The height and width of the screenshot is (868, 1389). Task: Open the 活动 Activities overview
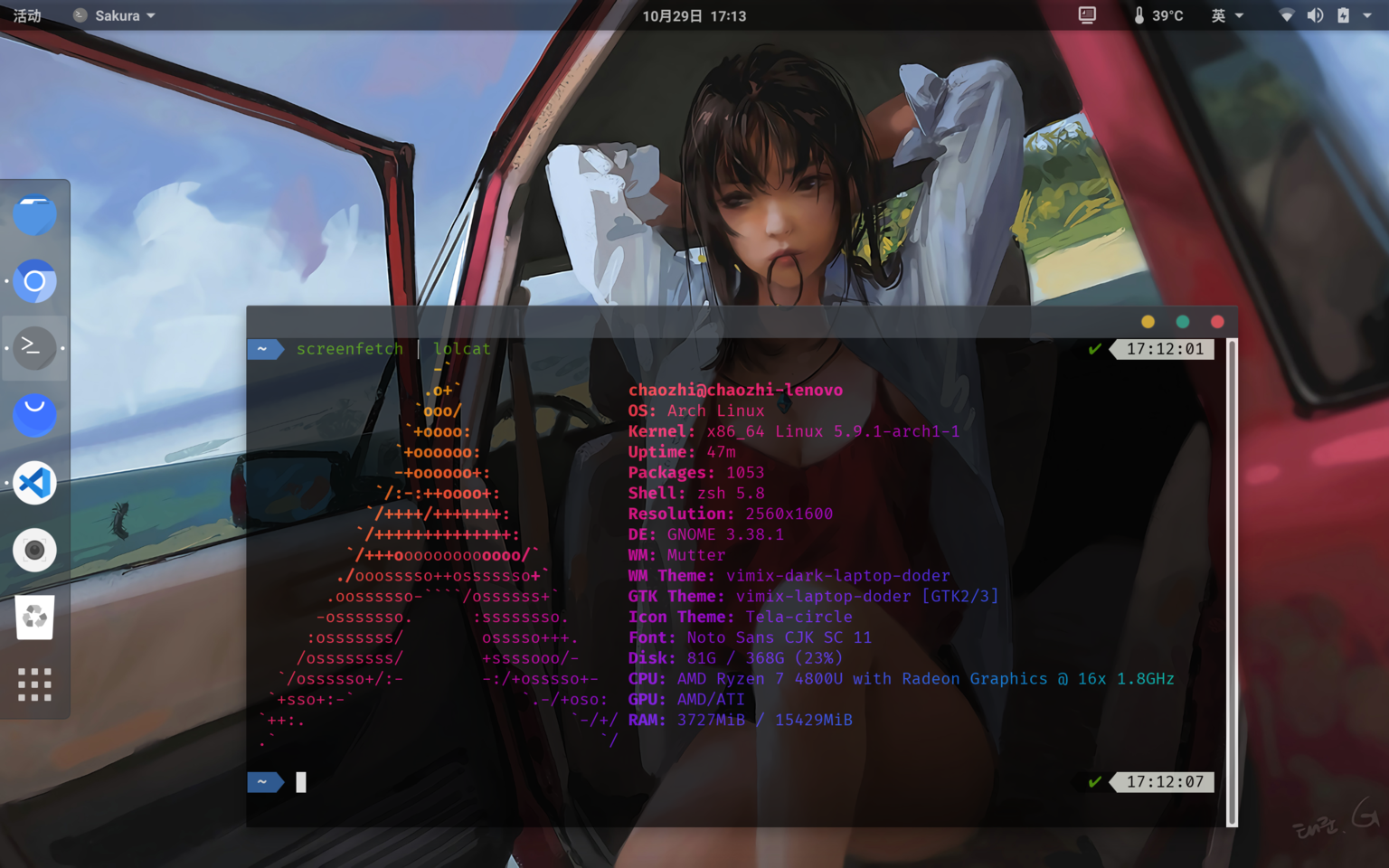(x=26, y=15)
